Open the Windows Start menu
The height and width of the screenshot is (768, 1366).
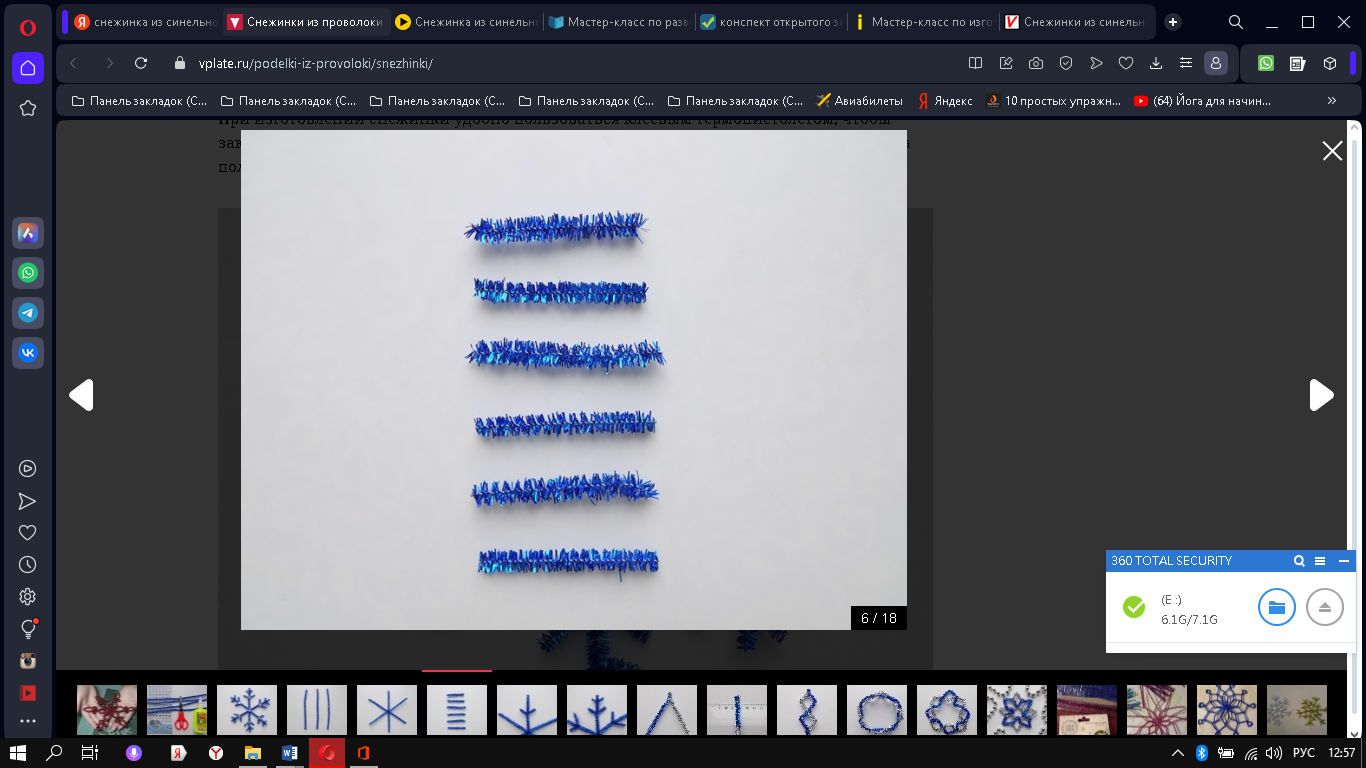[17, 752]
